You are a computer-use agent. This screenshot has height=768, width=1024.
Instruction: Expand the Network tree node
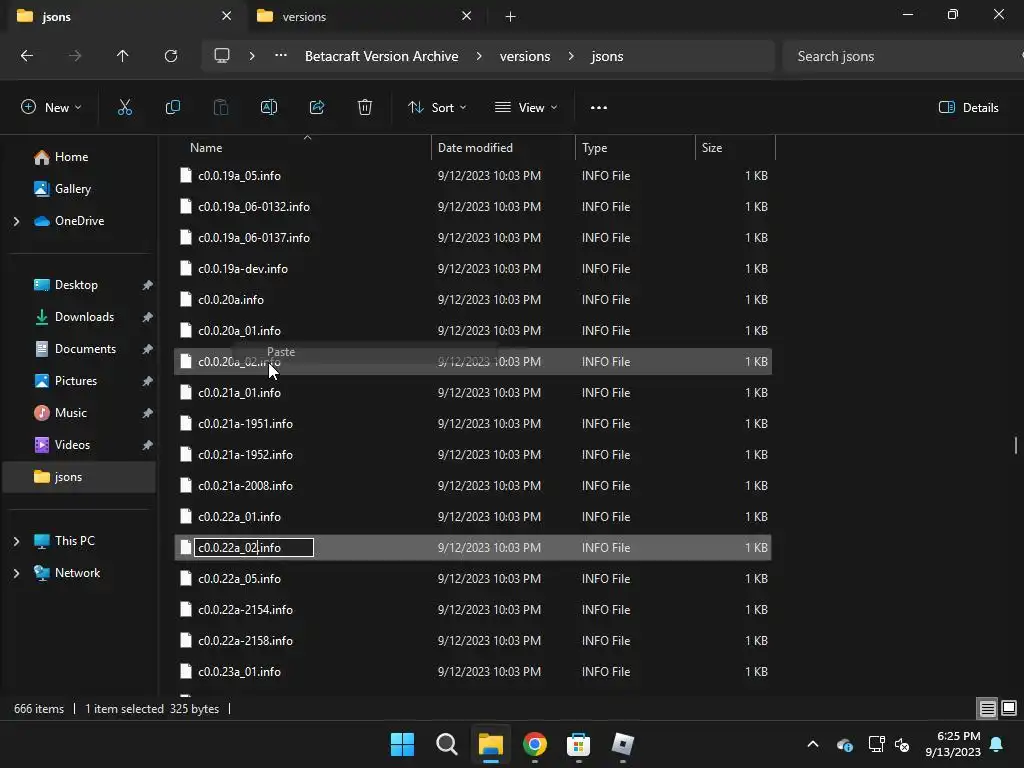(16, 573)
